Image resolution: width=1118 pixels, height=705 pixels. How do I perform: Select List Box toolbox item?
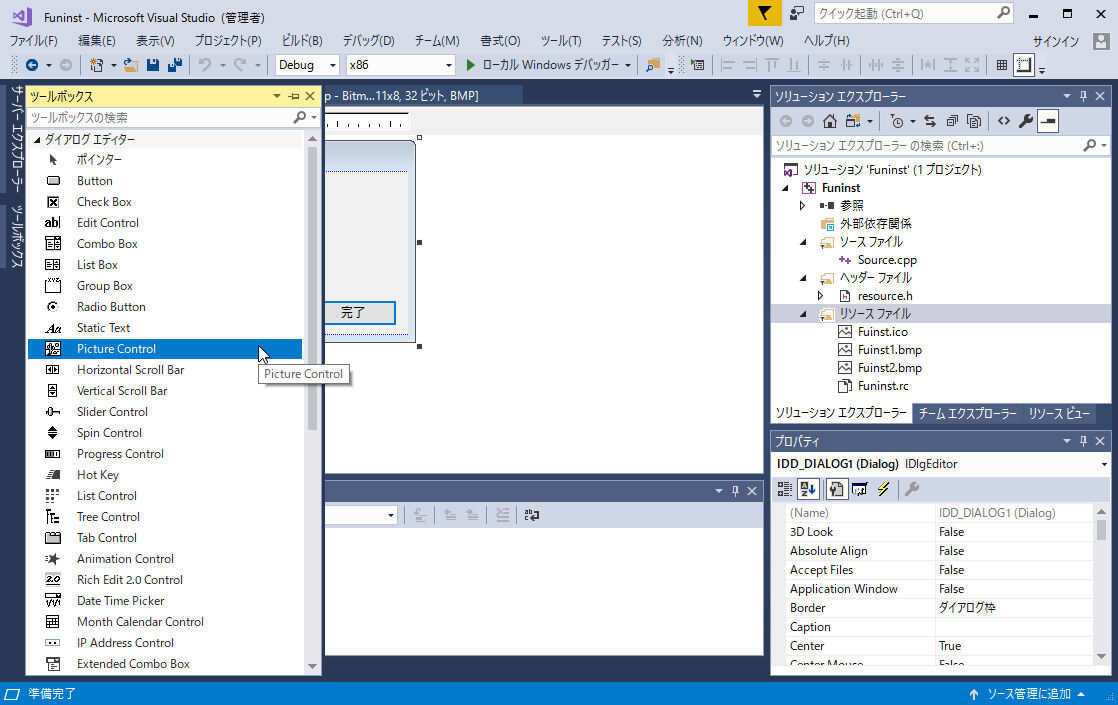coord(165,265)
